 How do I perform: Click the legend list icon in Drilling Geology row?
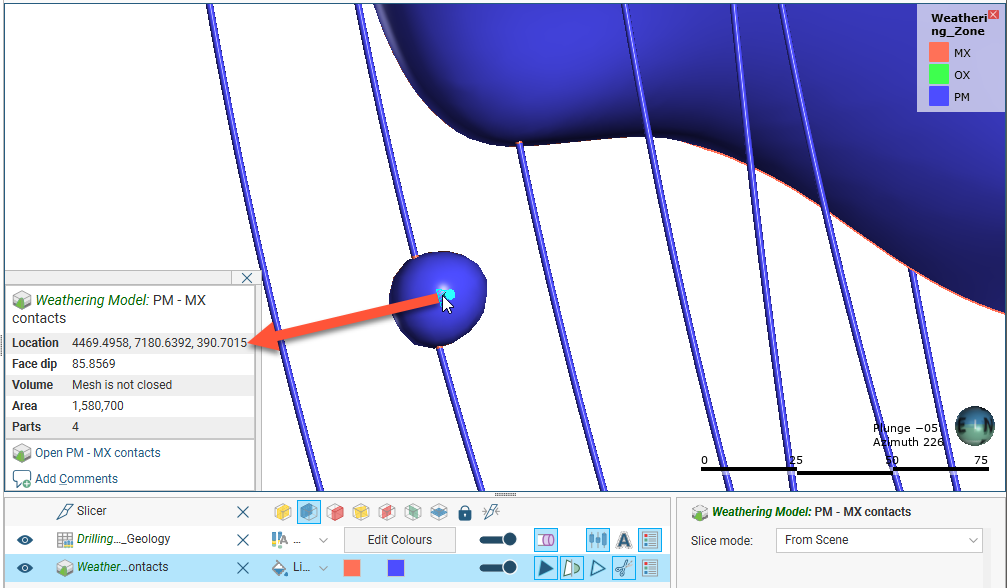coord(649,540)
